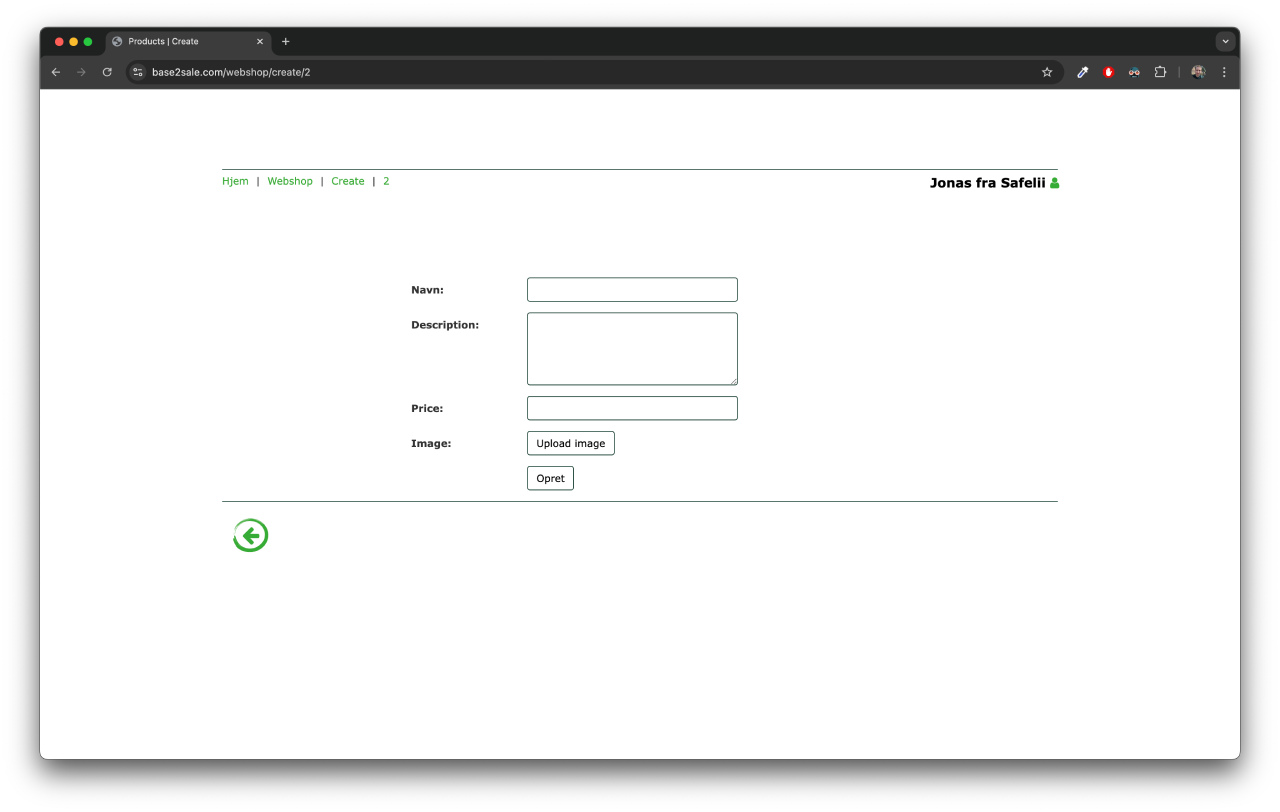Open the Chrome profile avatar
Image resolution: width=1280 pixels, height=812 pixels.
(x=1198, y=72)
